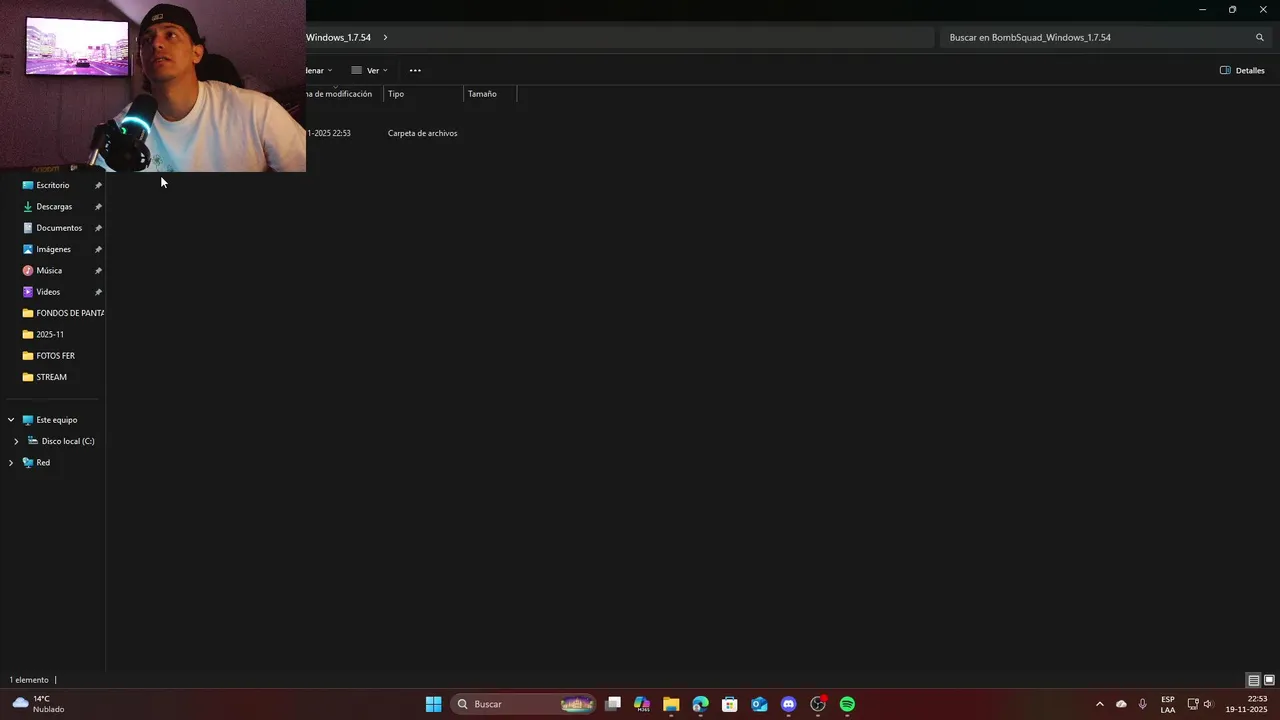
Task: Open the network quick settings icon
Action: point(1193,704)
